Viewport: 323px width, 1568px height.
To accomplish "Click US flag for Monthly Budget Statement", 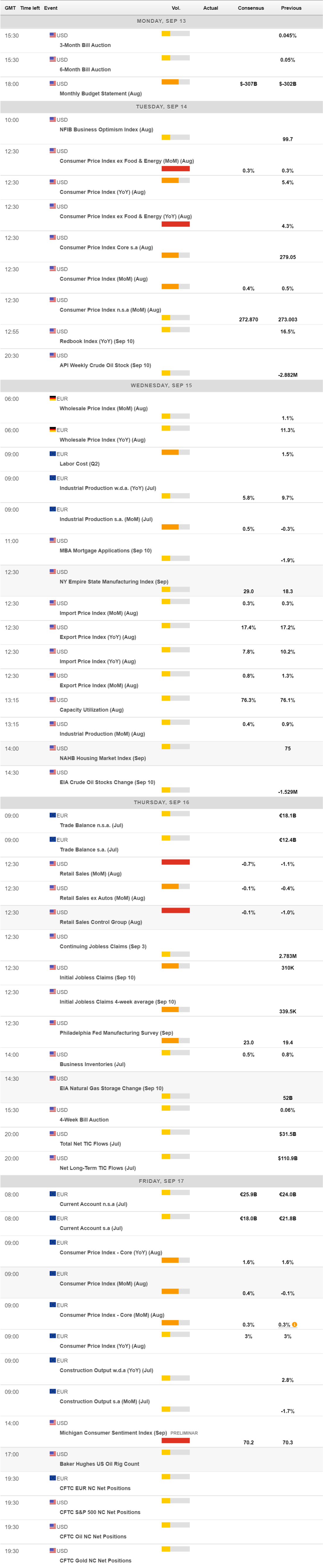I will (53, 83).
